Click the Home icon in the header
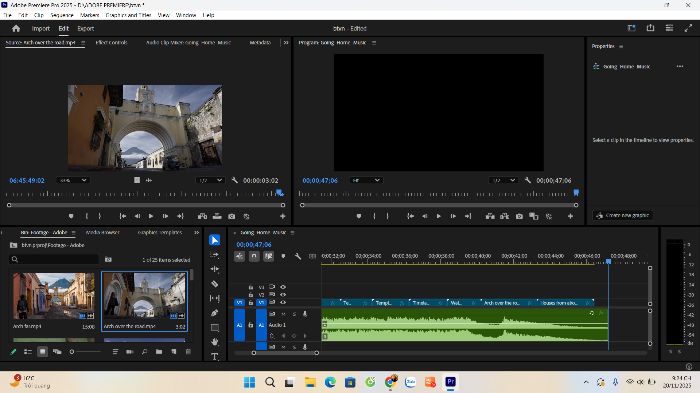 (x=16, y=28)
